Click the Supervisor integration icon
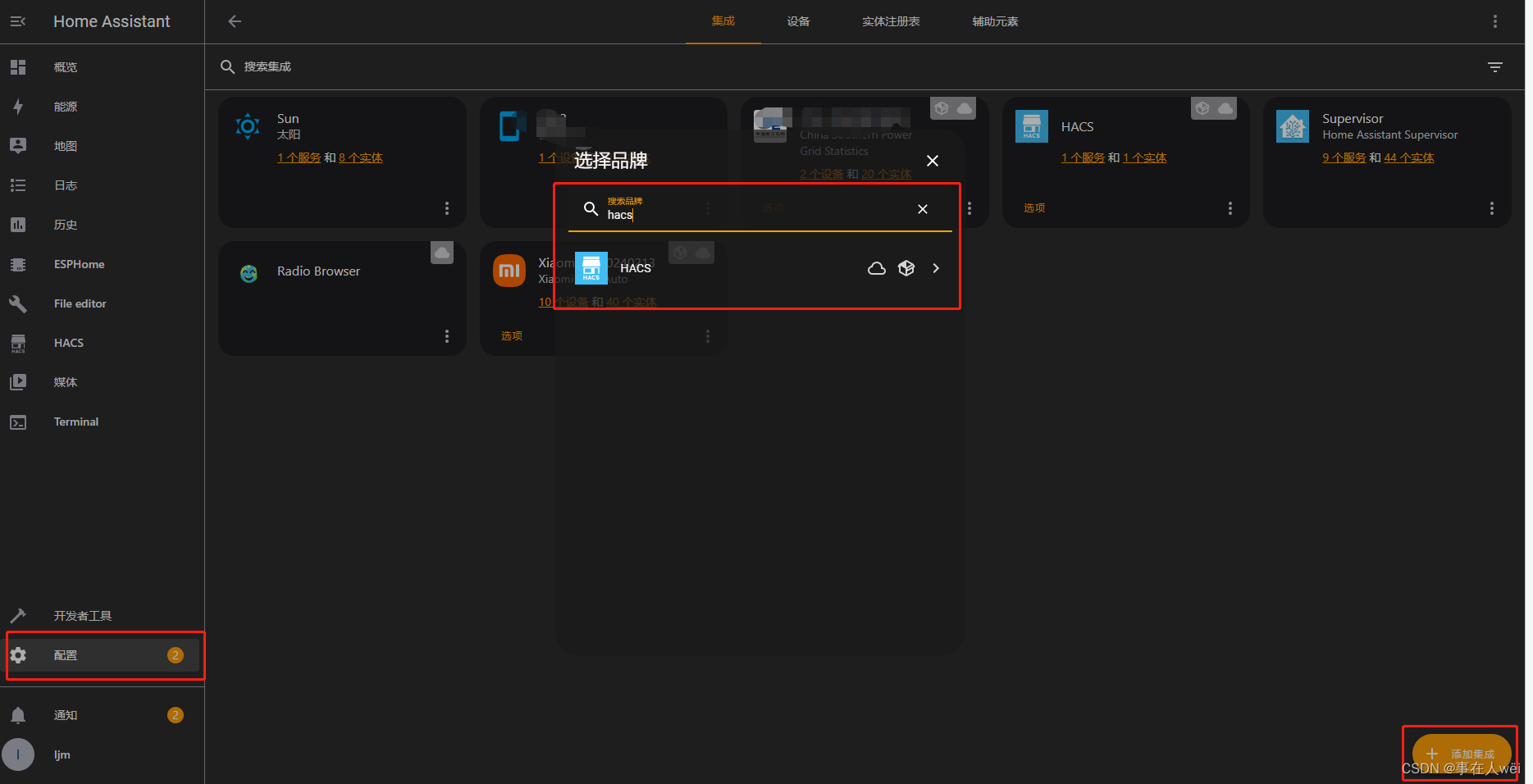 (1293, 126)
